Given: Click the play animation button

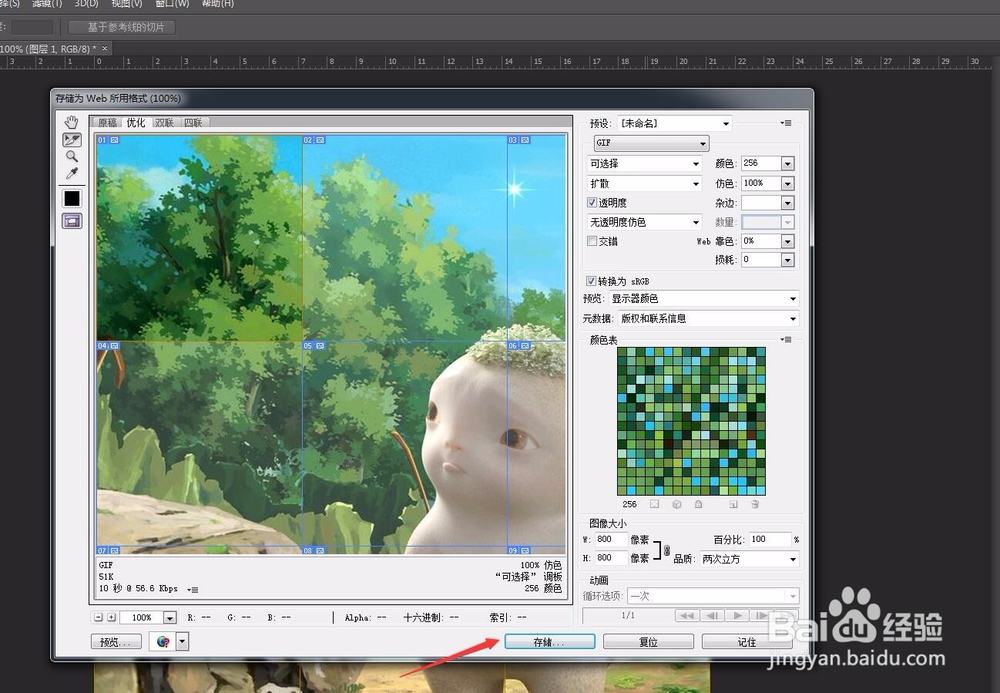Looking at the screenshot, I should [x=737, y=615].
